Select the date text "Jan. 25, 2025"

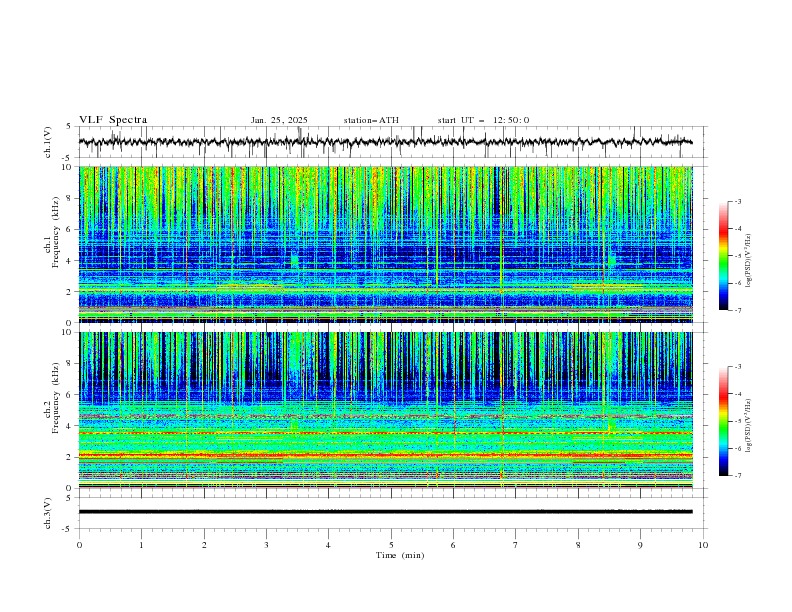(279, 120)
